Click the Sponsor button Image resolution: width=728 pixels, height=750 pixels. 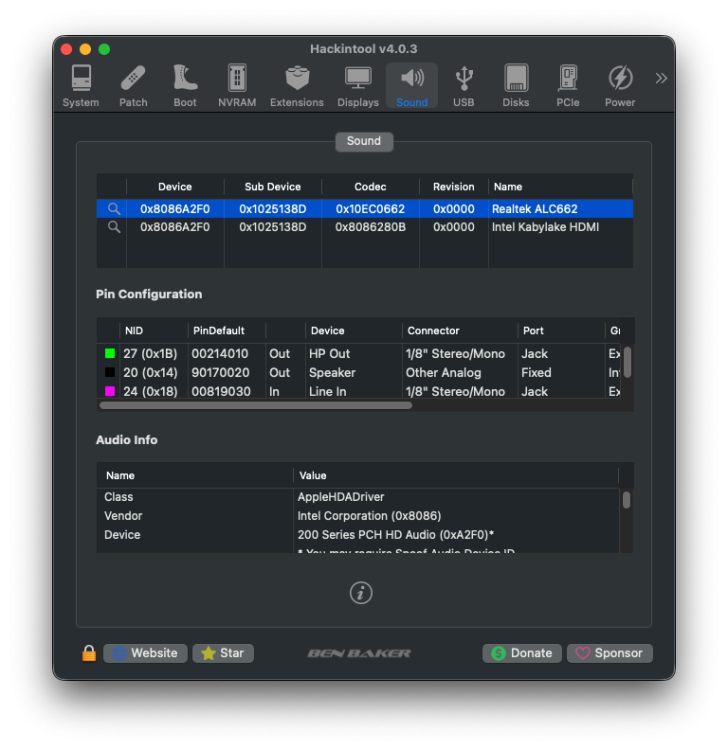pos(610,653)
